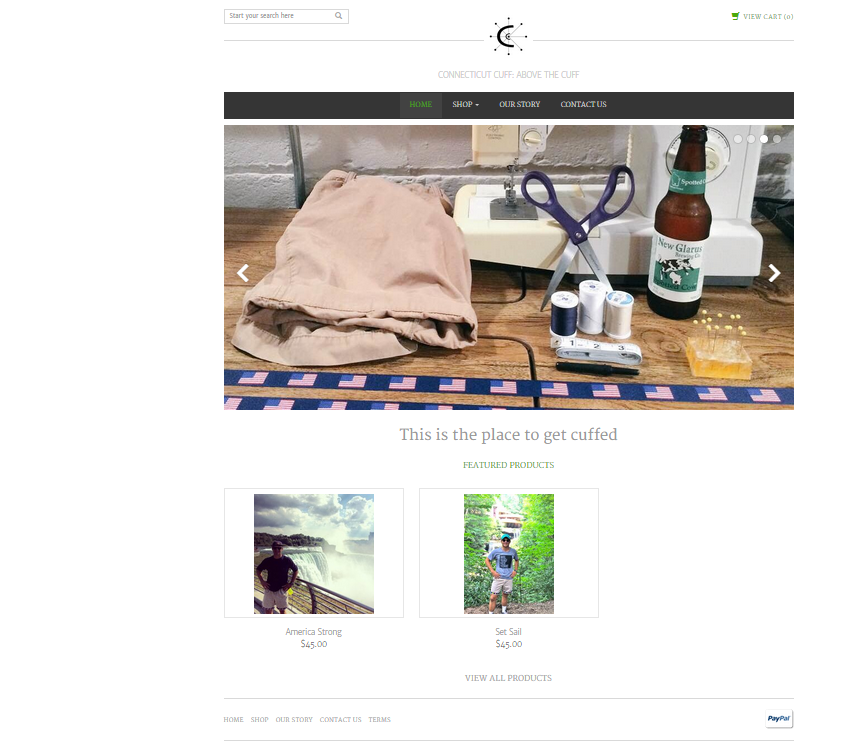Expand the Shop dropdown in the navigation bar
This screenshot has height=749, width=863.
(x=466, y=105)
